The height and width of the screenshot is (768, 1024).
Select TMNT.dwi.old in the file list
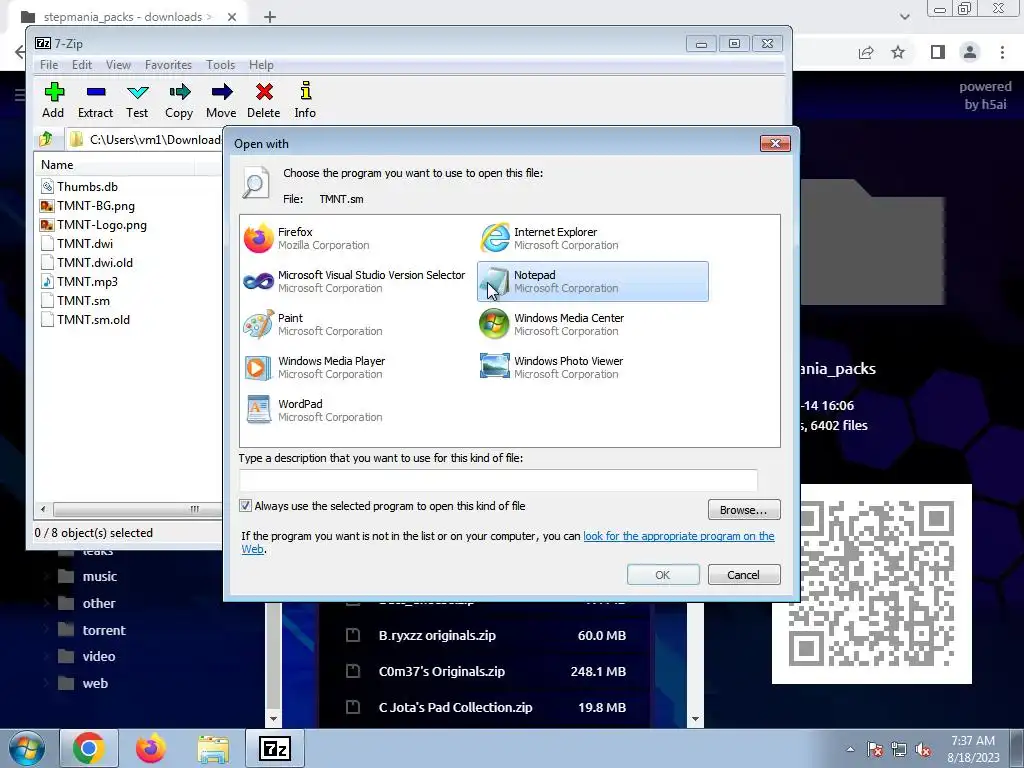[x=95, y=263]
